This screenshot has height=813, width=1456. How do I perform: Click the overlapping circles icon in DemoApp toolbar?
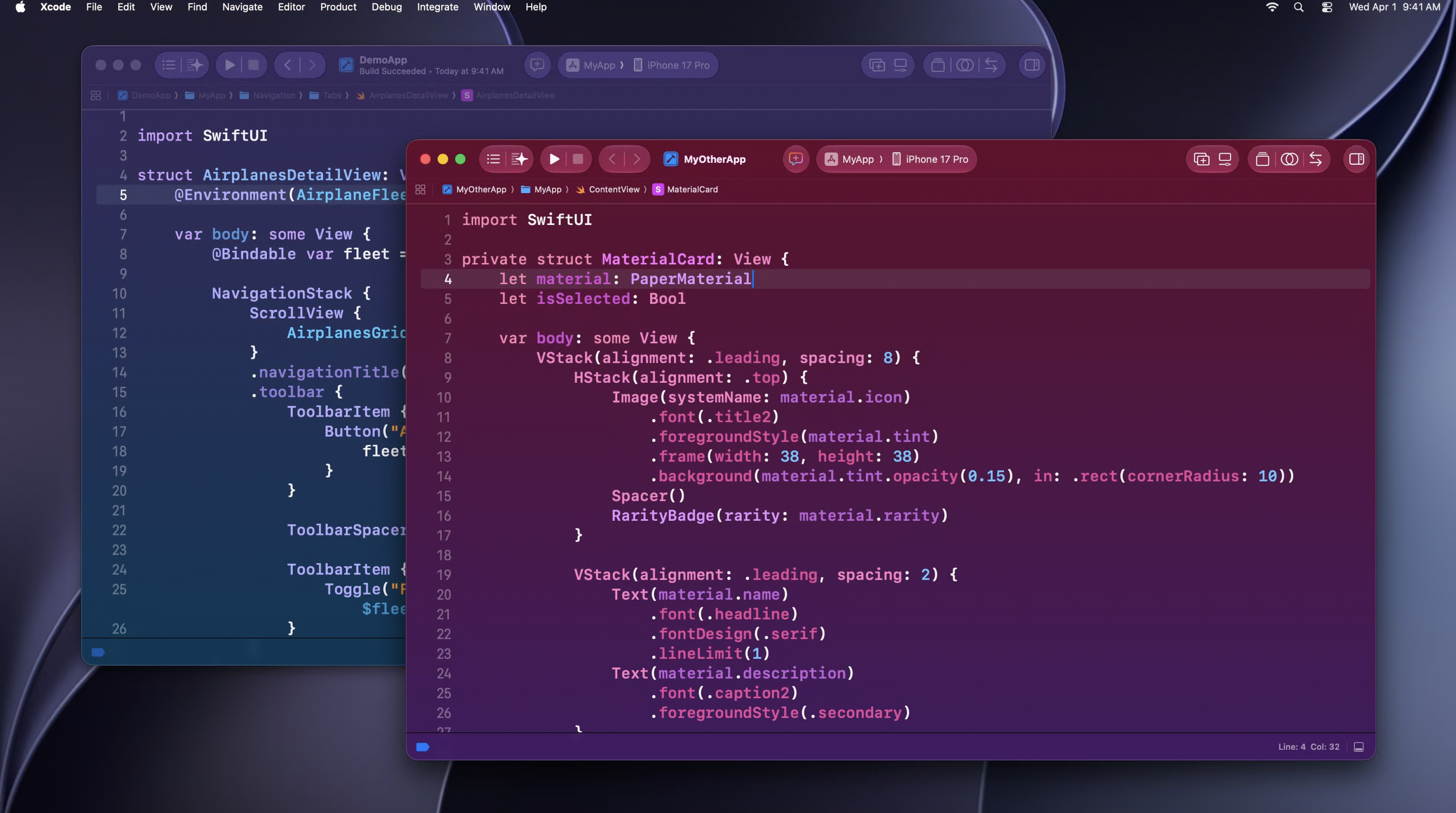tap(965, 65)
